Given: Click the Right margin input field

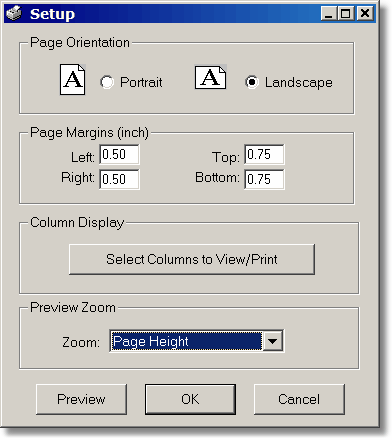Looking at the screenshot, I should pos(119,179).
